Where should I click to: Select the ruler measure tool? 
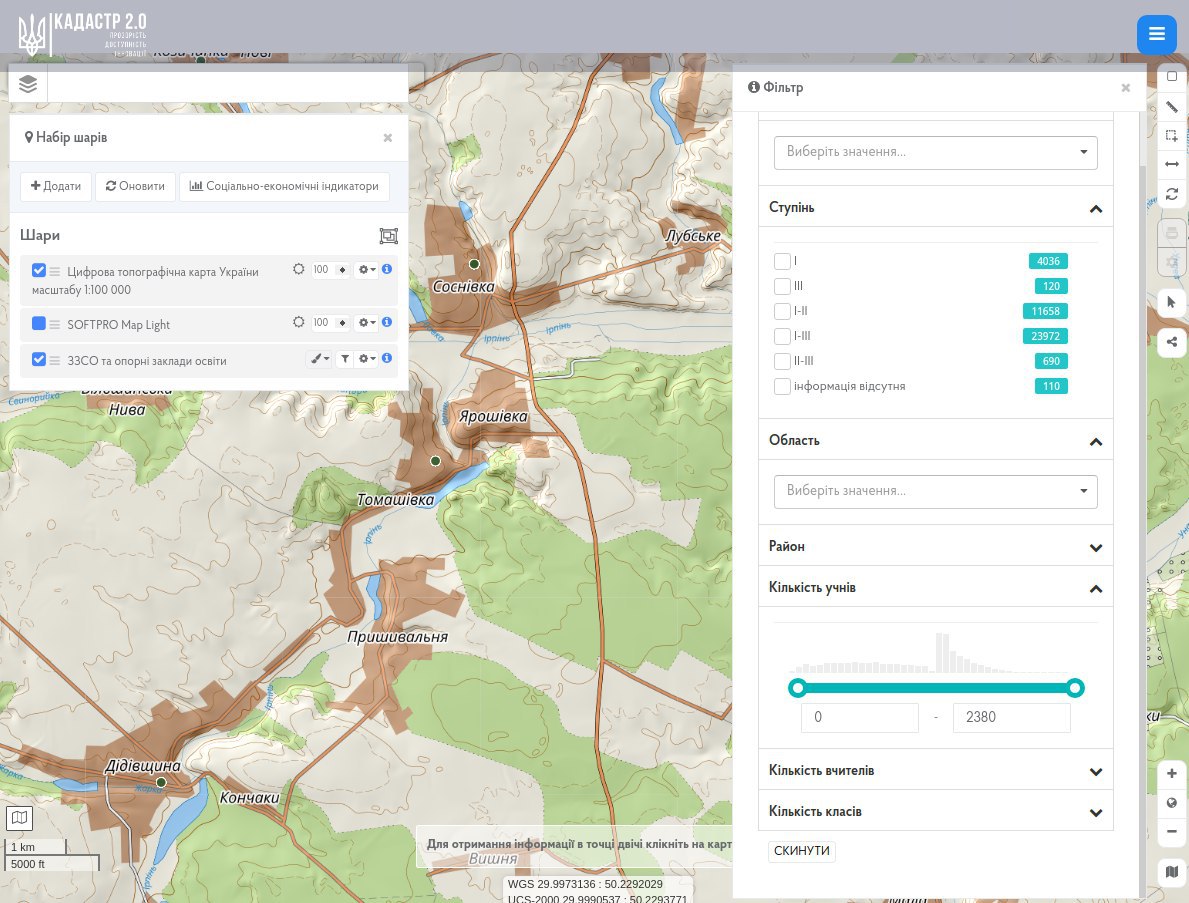[x=1172, y=107]
